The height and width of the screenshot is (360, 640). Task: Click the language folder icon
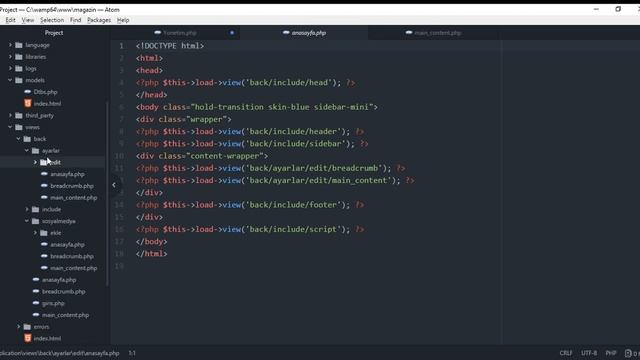tap(19, 45)
